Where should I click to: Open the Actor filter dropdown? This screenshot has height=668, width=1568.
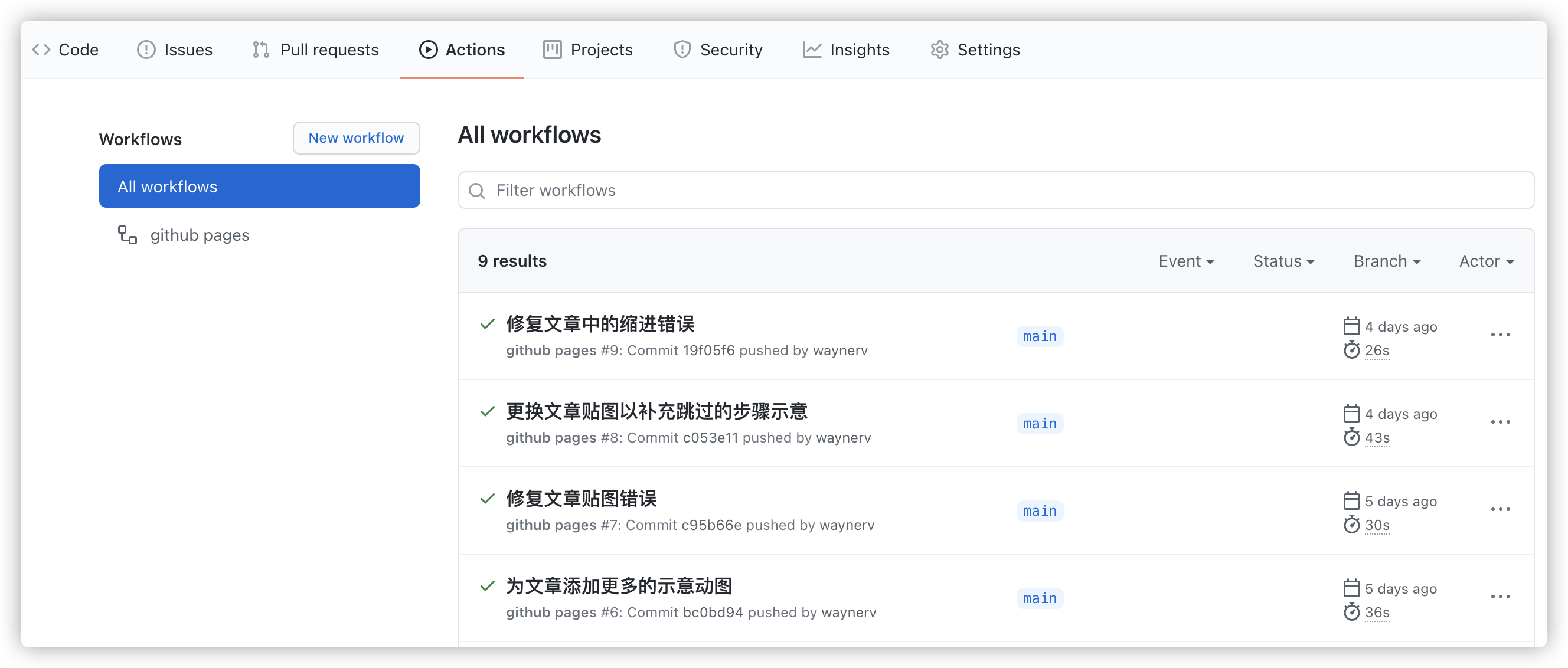point(1486,261)
